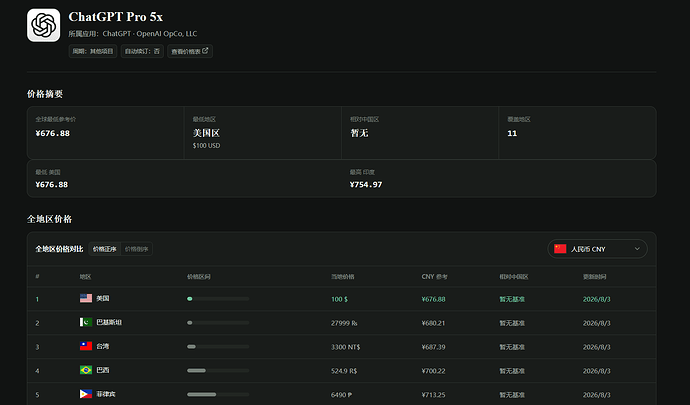Click the coverage count 11

(x=512, y=133)
